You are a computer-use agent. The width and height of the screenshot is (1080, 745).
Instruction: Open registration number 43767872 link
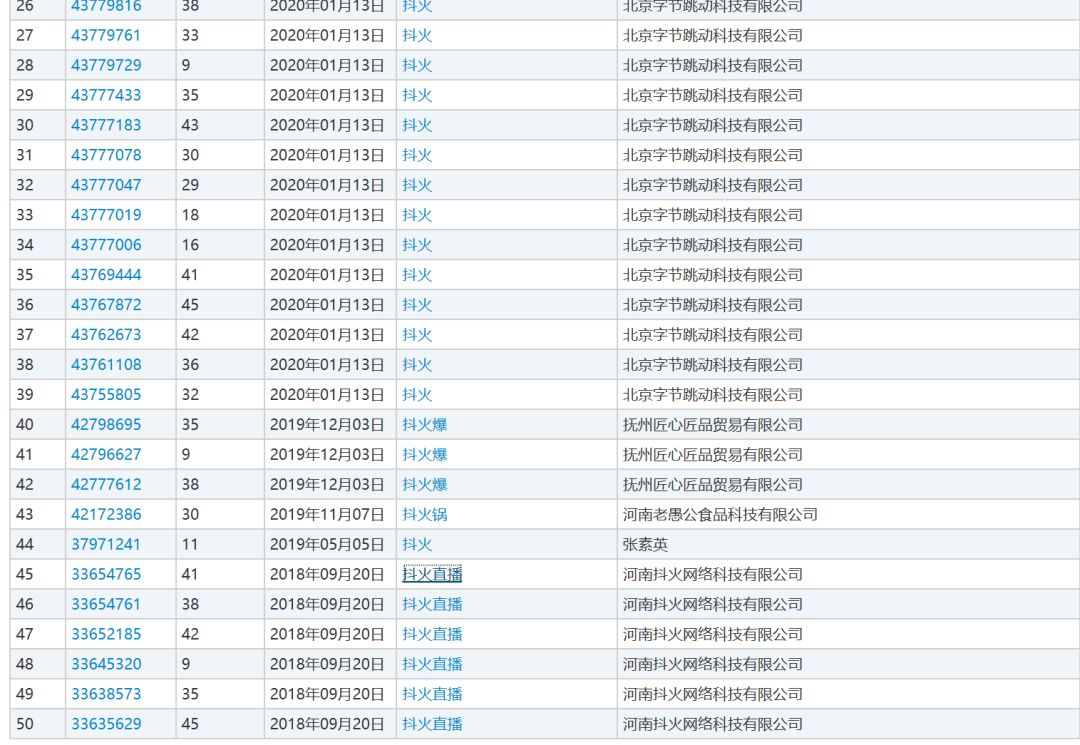click(x=106, y=305)
